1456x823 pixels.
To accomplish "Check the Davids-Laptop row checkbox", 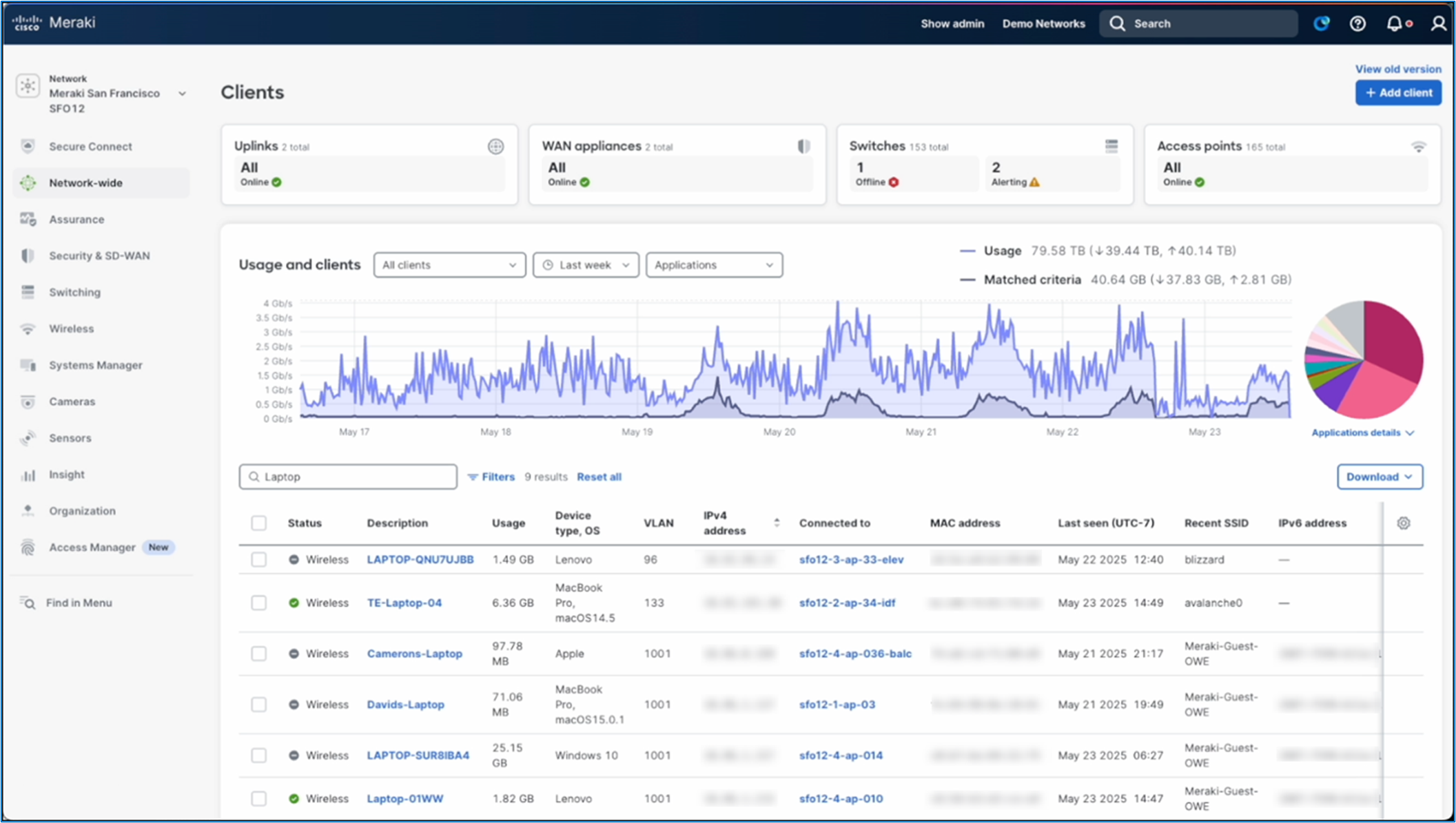I will pyautogui.click(x=258, y=705).
